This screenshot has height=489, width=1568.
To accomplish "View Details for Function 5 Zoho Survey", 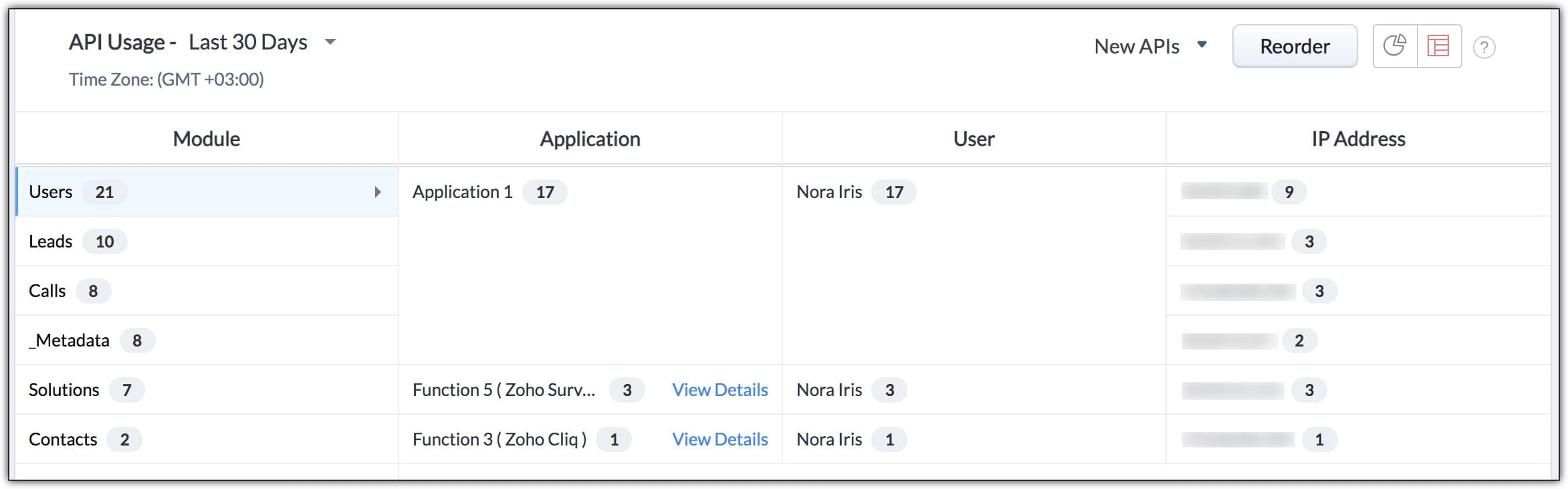I will [719, 390].
